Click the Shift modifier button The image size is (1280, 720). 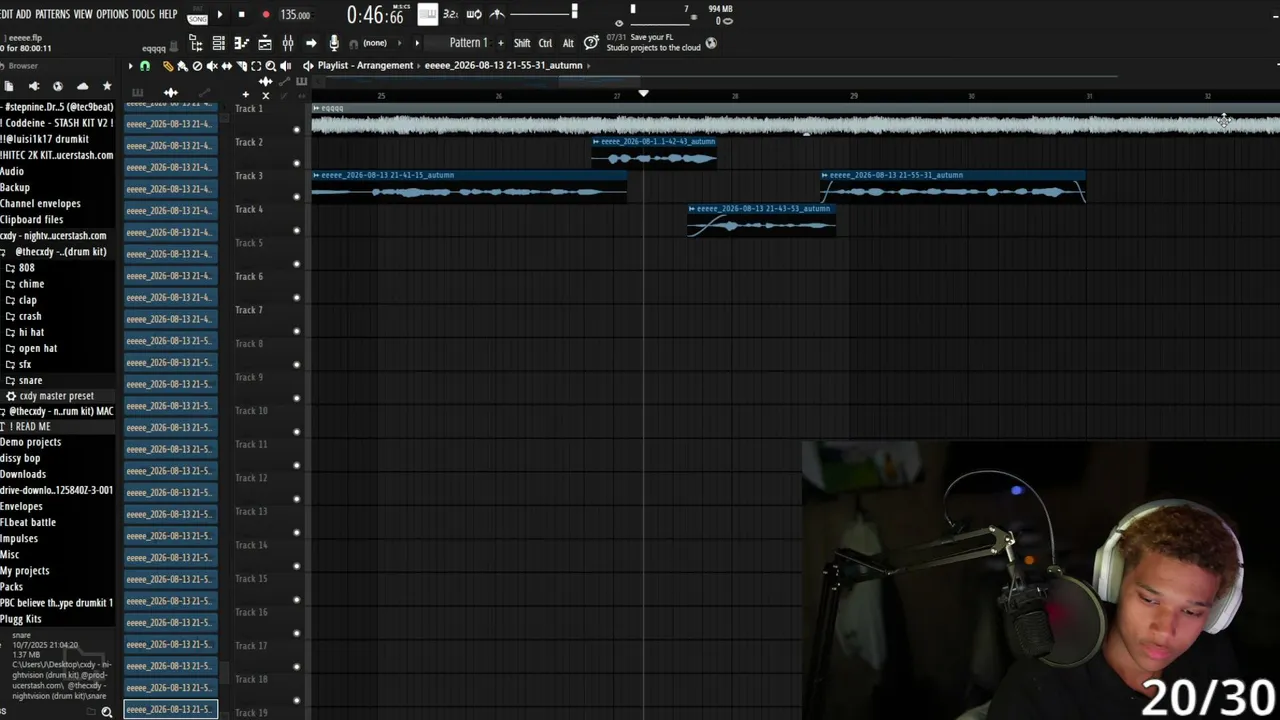click(x=522, y=43)
